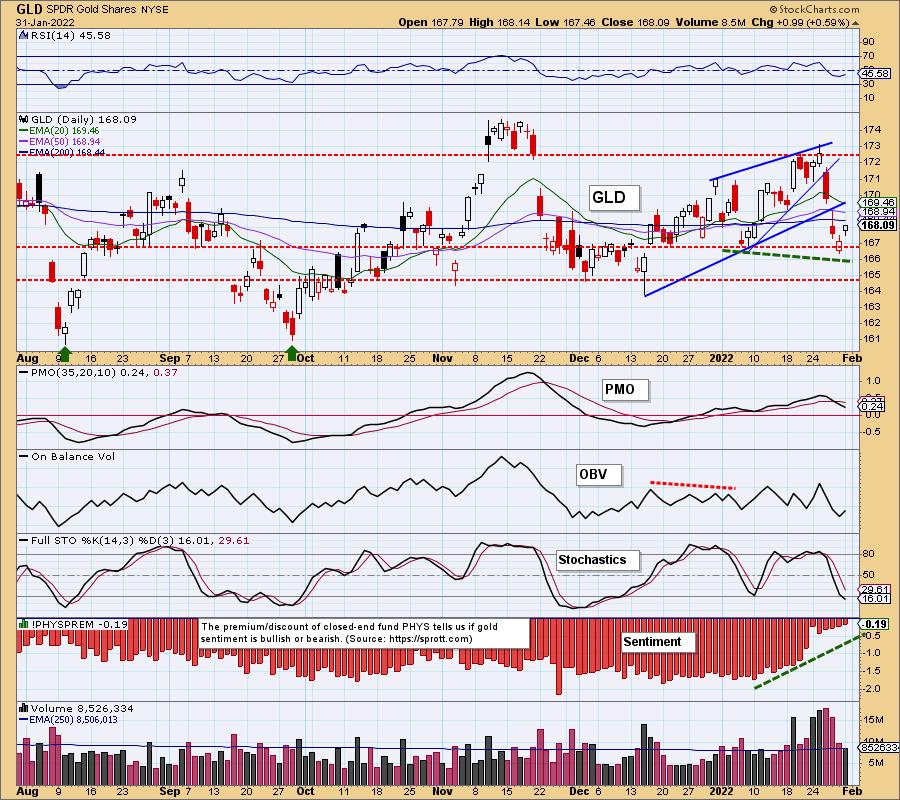Click the Chg +0.99 (+0.59%) value
Image resolution: width=900 pixels, height=800 pixels.
[800, 22]
